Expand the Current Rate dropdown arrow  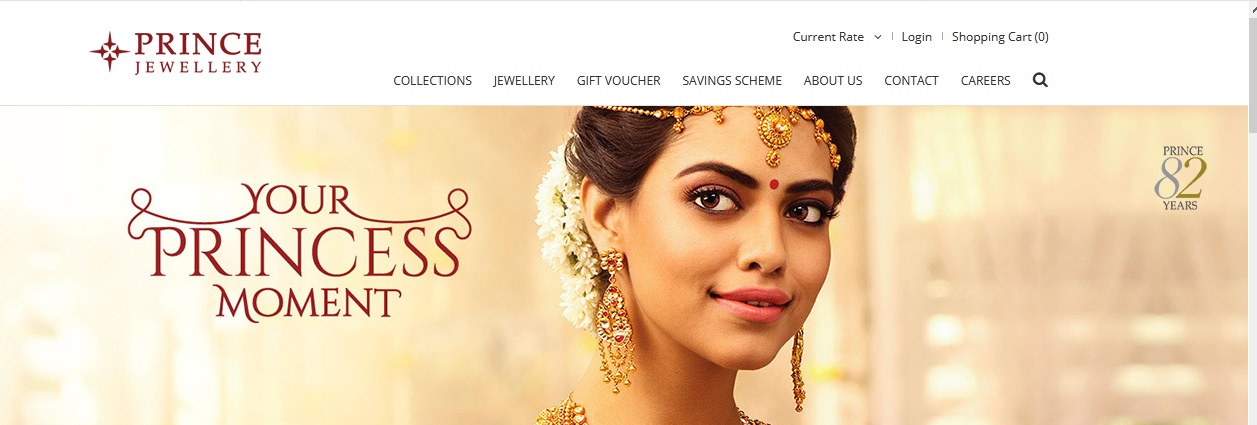(x=877, y=37)
